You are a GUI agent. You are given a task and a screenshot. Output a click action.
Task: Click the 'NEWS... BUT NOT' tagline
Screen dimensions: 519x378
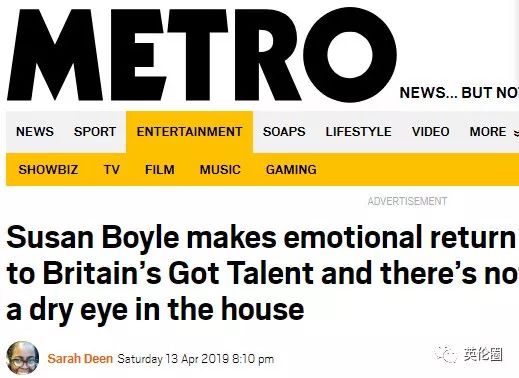459,93
